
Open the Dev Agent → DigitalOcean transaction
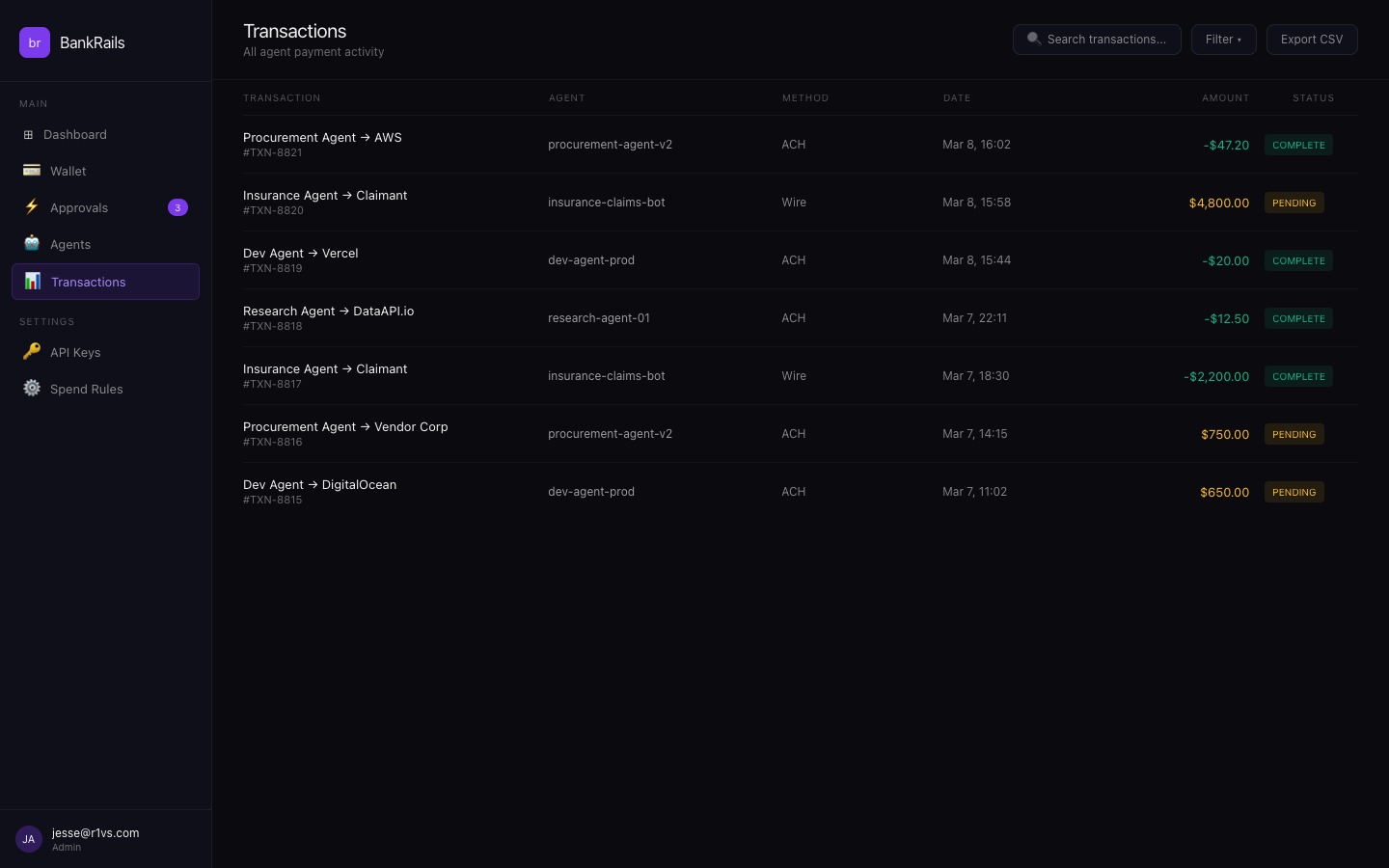coord(319,485)
